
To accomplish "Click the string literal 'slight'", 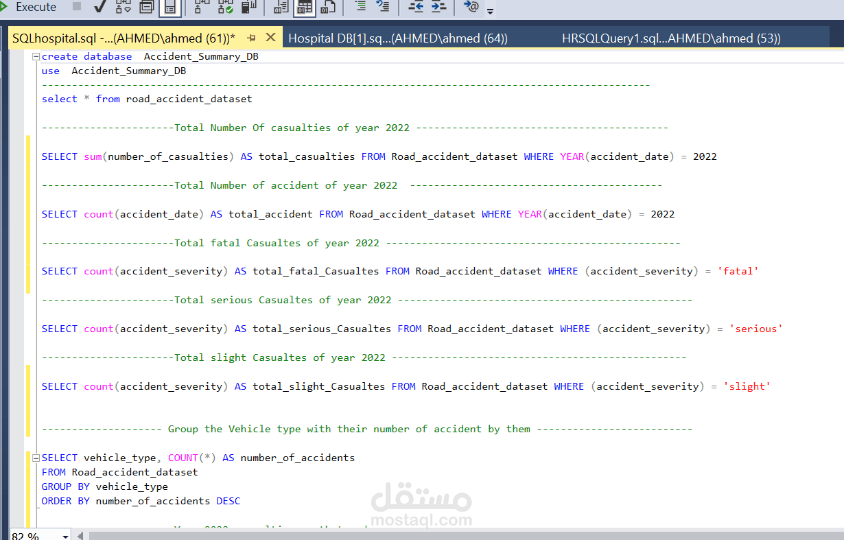I will 747,387.
